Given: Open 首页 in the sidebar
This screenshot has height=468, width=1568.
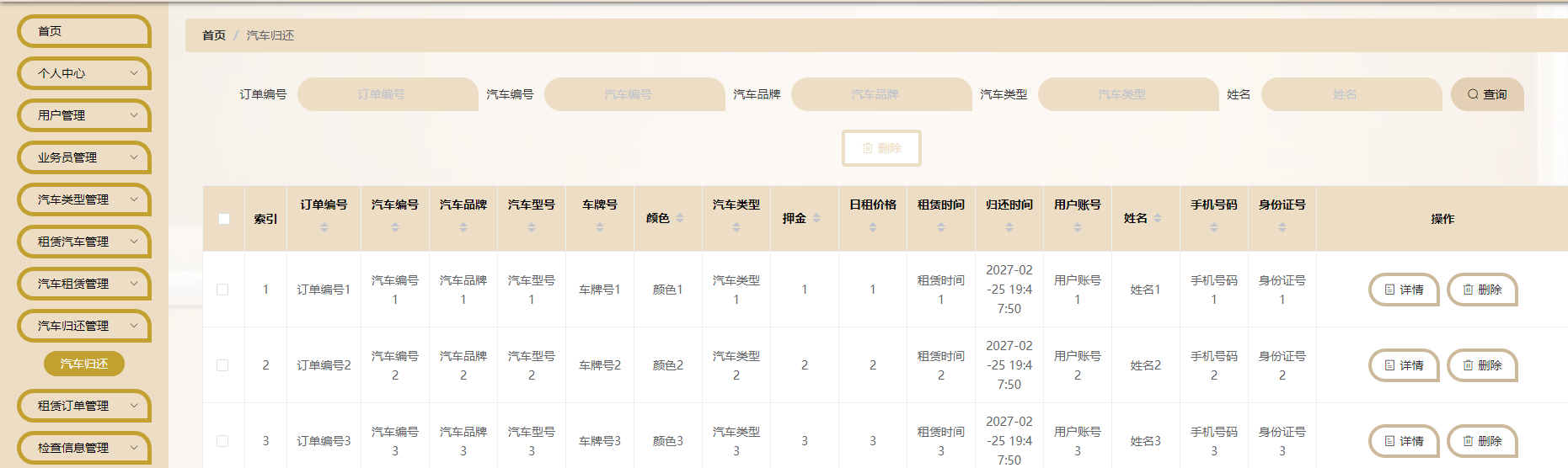Looking at the screenshot, I should pyautogui.click(x=84, y=31).
